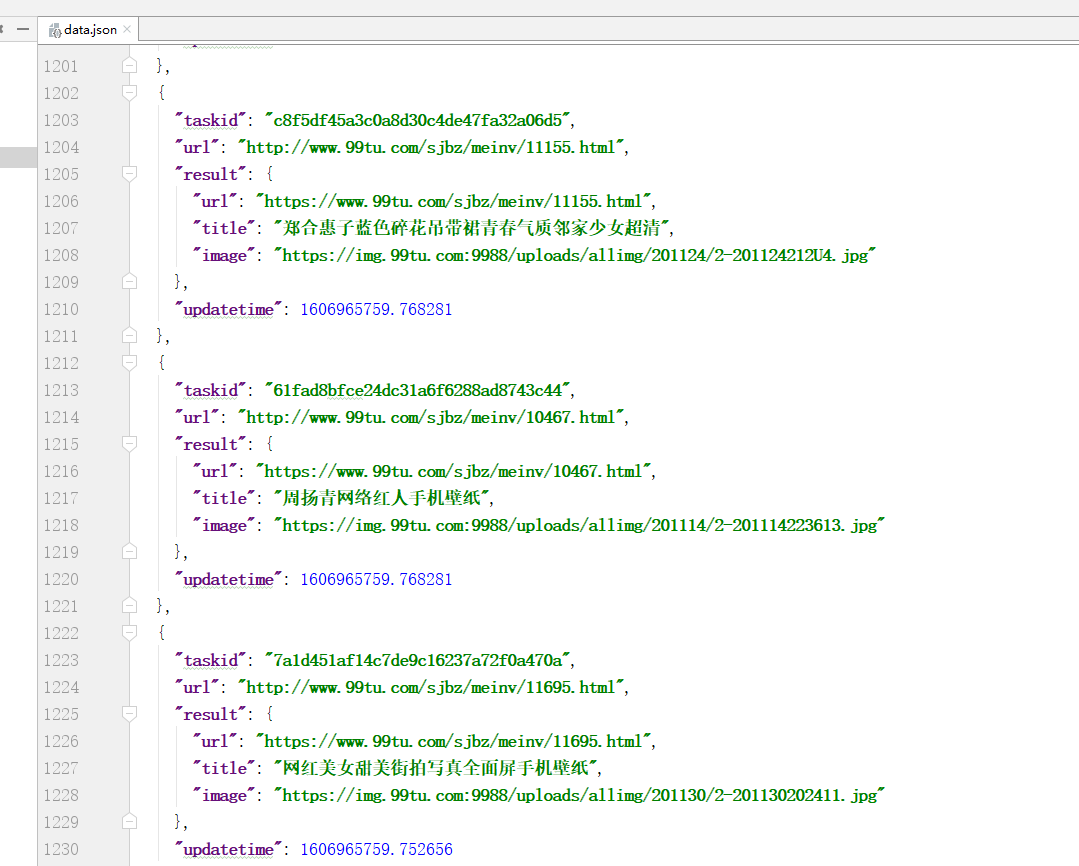The width and height of the screenshot is (1079, 866).
Task: Click https url ending 11155.html on line 1206
Action: (453, 201)
